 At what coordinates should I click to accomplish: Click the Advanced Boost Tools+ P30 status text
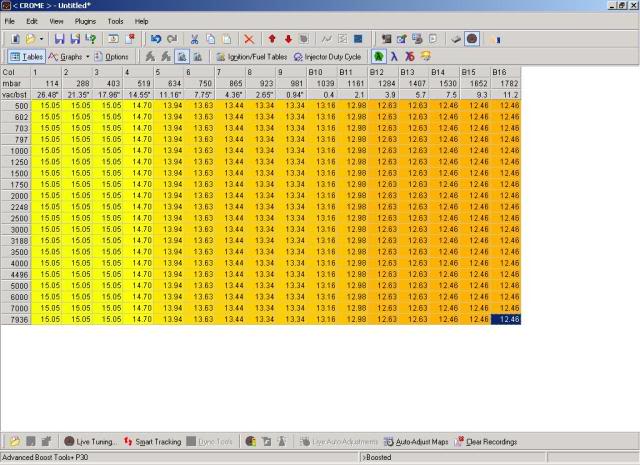pyautogui.click(x=45, y=457)
